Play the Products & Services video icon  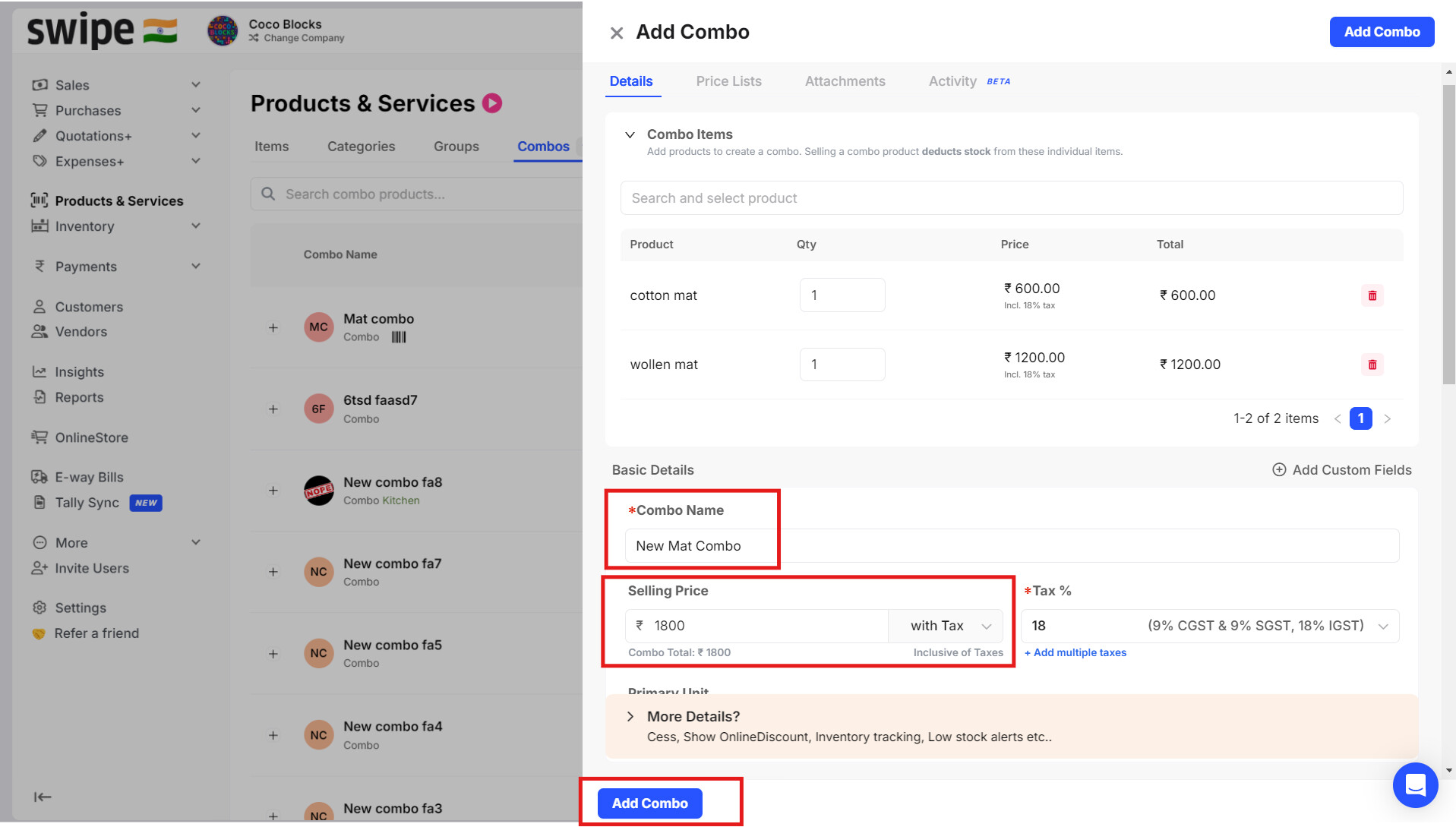(x=492, y=103)
